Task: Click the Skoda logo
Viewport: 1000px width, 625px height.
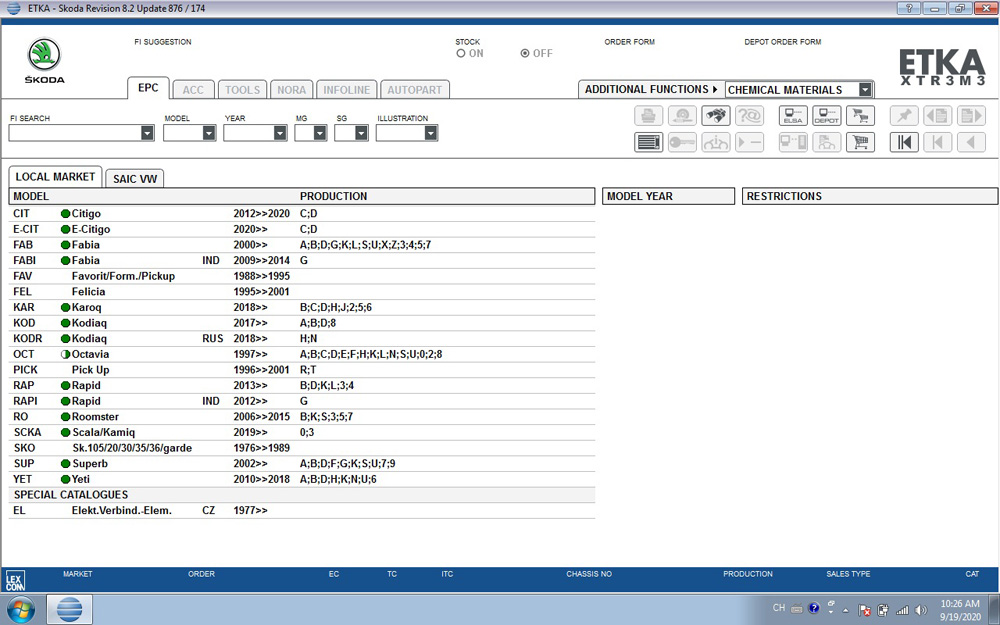Action: (x=44, y=61)
